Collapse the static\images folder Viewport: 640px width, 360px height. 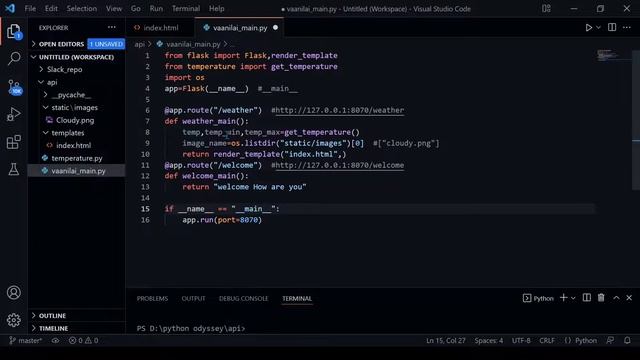tap(77, 107)
